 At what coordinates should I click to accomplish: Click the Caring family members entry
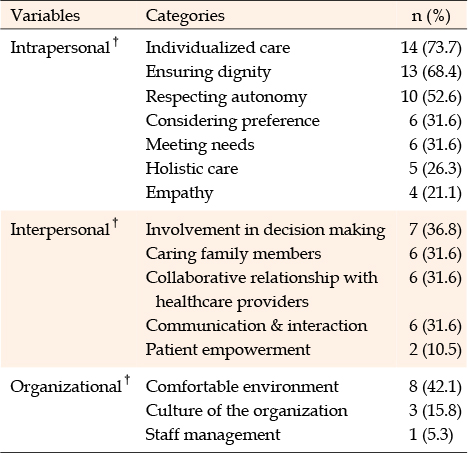tap(233, 254)
